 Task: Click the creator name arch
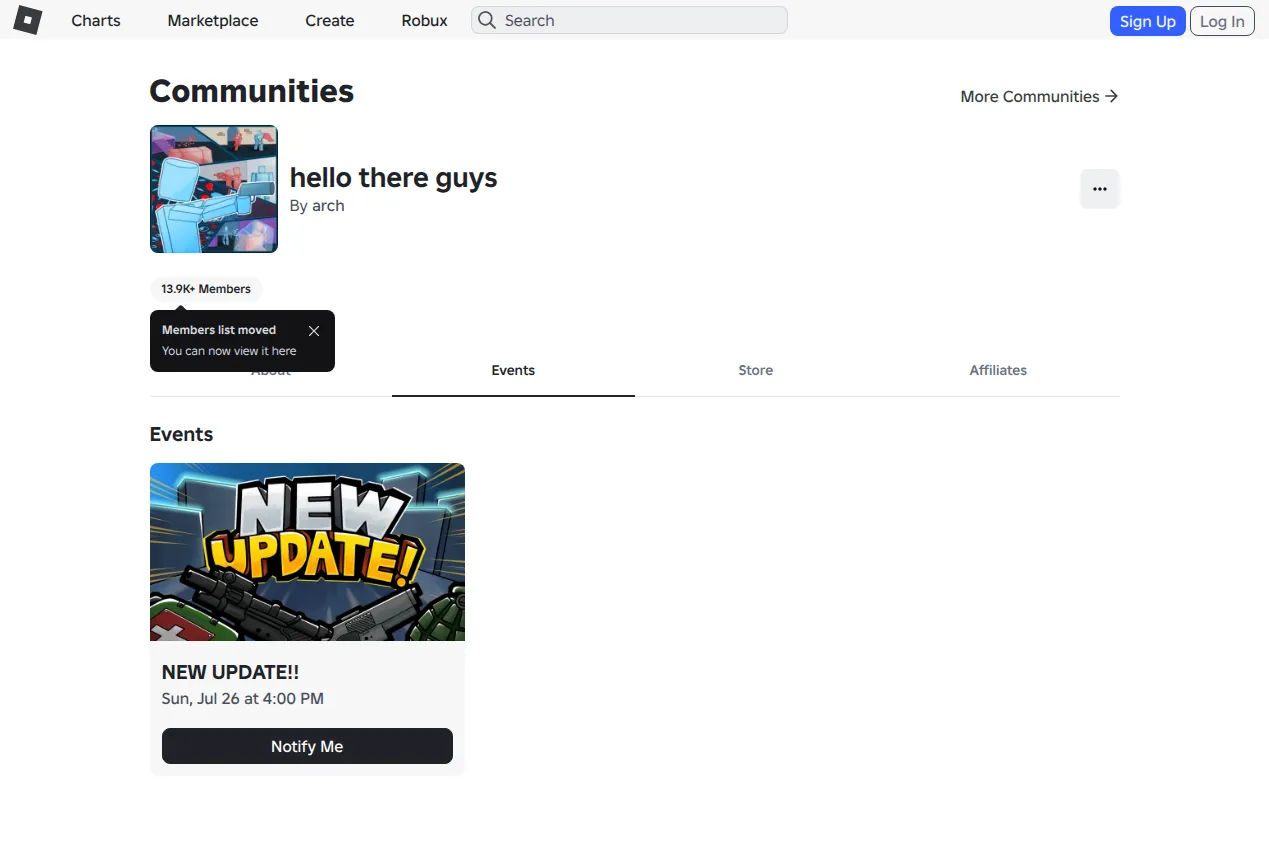[328, 206]
